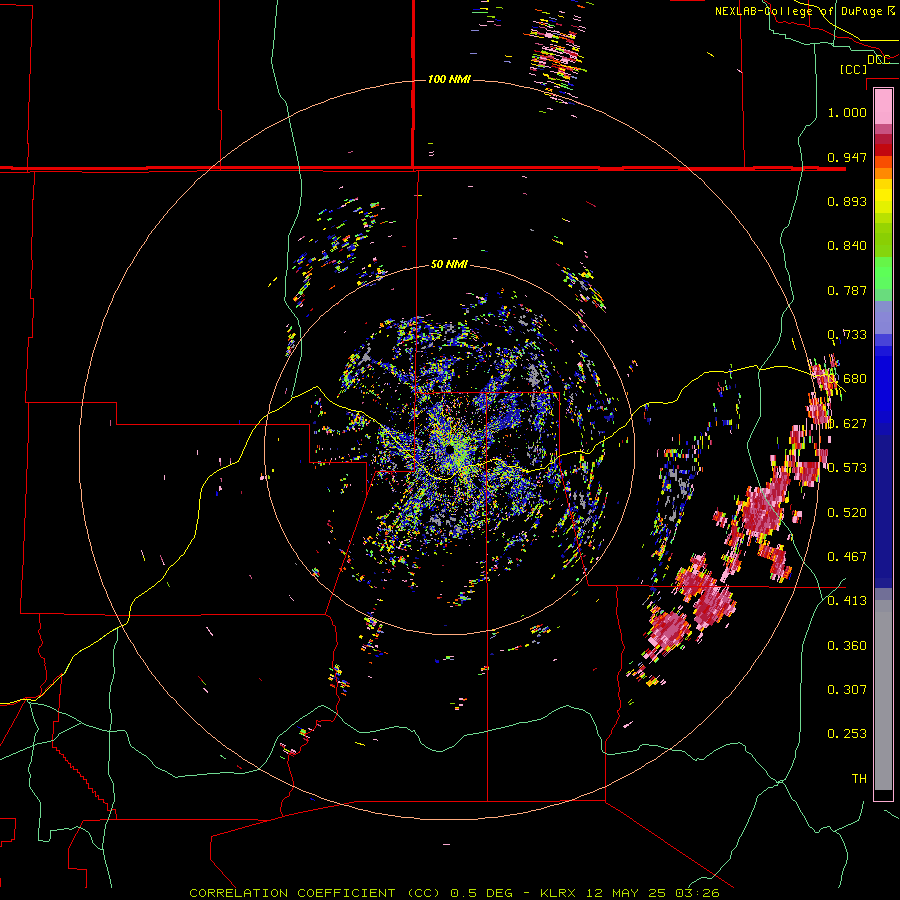Click the 0.360 scale value
The image size is (900, 900).
[x=847, y=646]
